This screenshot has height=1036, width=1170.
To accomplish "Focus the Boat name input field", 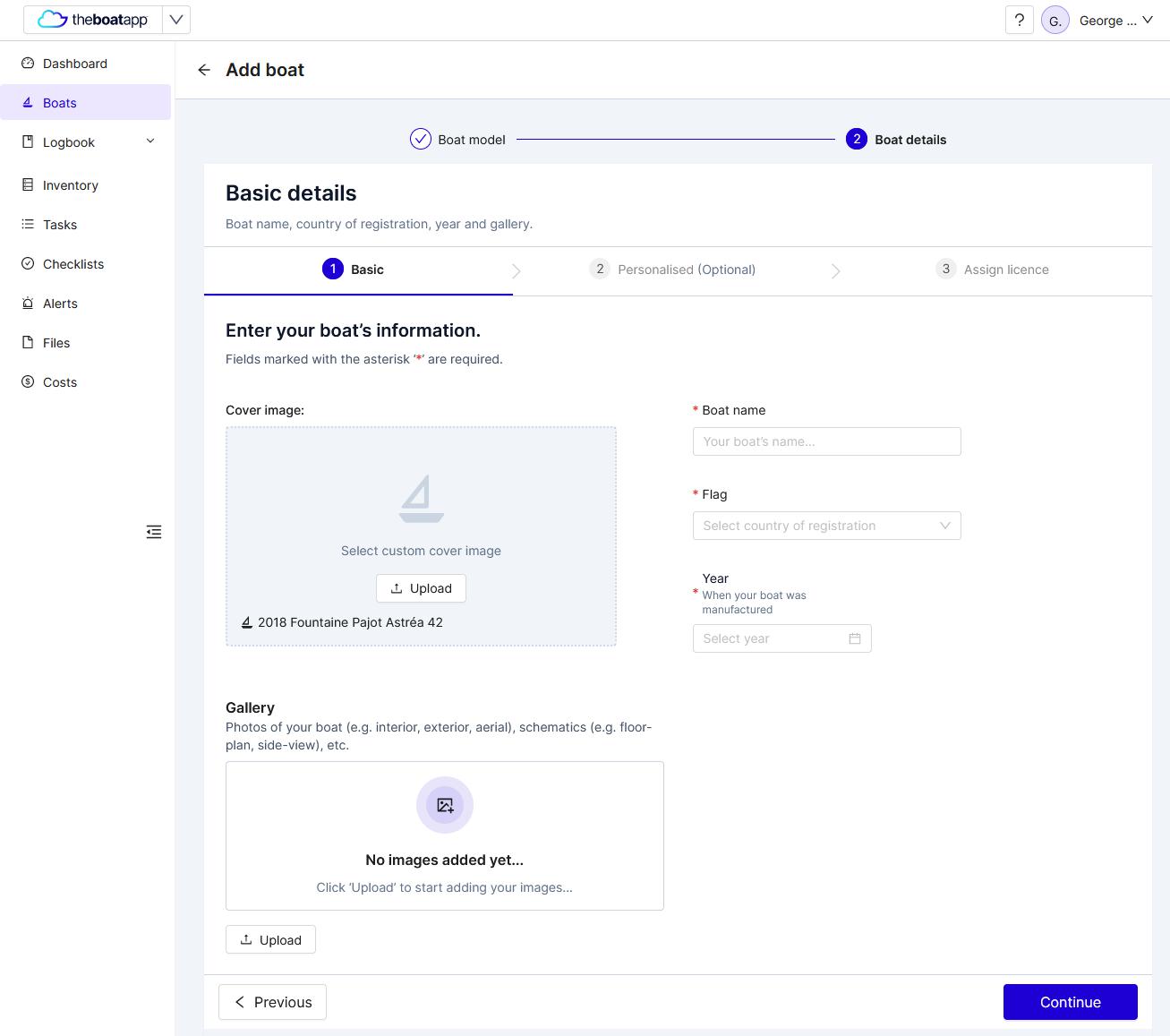I will click(x=827, y=441).
